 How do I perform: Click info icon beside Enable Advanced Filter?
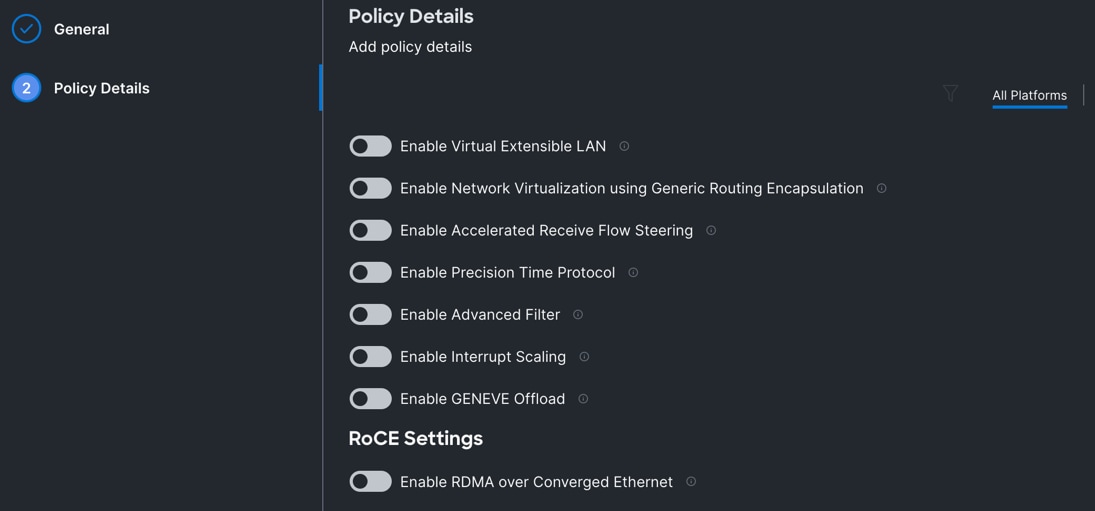click(578, 314)
